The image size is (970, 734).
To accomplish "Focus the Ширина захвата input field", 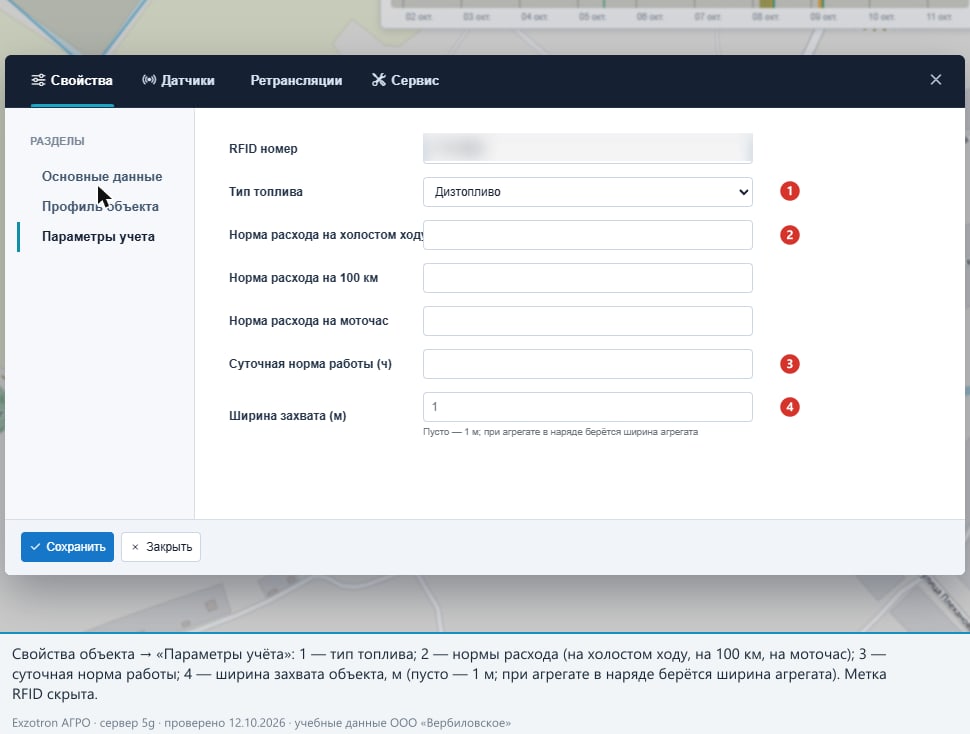I will [588, 407].
